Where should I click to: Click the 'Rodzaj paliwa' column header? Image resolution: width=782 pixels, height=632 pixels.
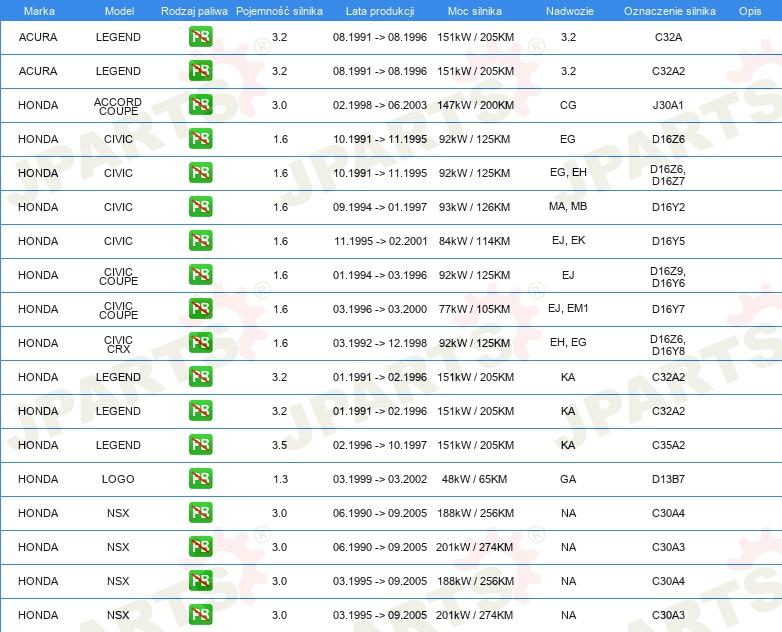pyautogui.click(x=194, y=11)
